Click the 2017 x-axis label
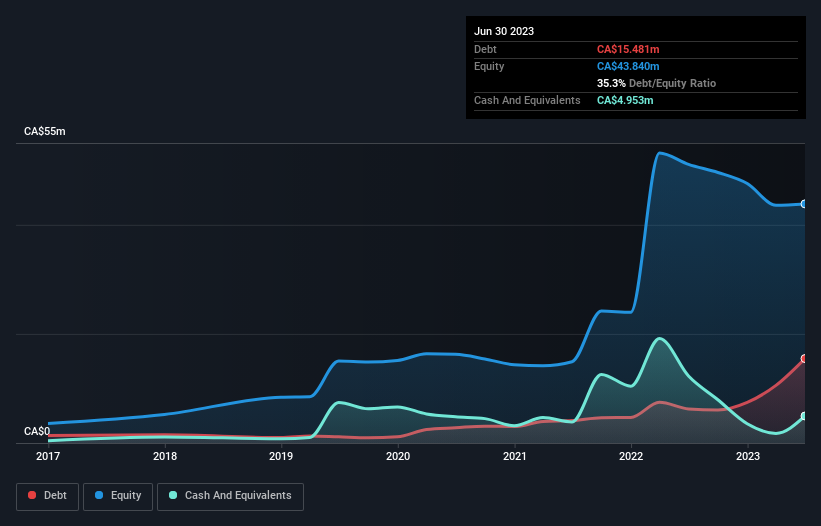Image resolution: width=821 pixels, height=526 pixels. click(48, 456)
